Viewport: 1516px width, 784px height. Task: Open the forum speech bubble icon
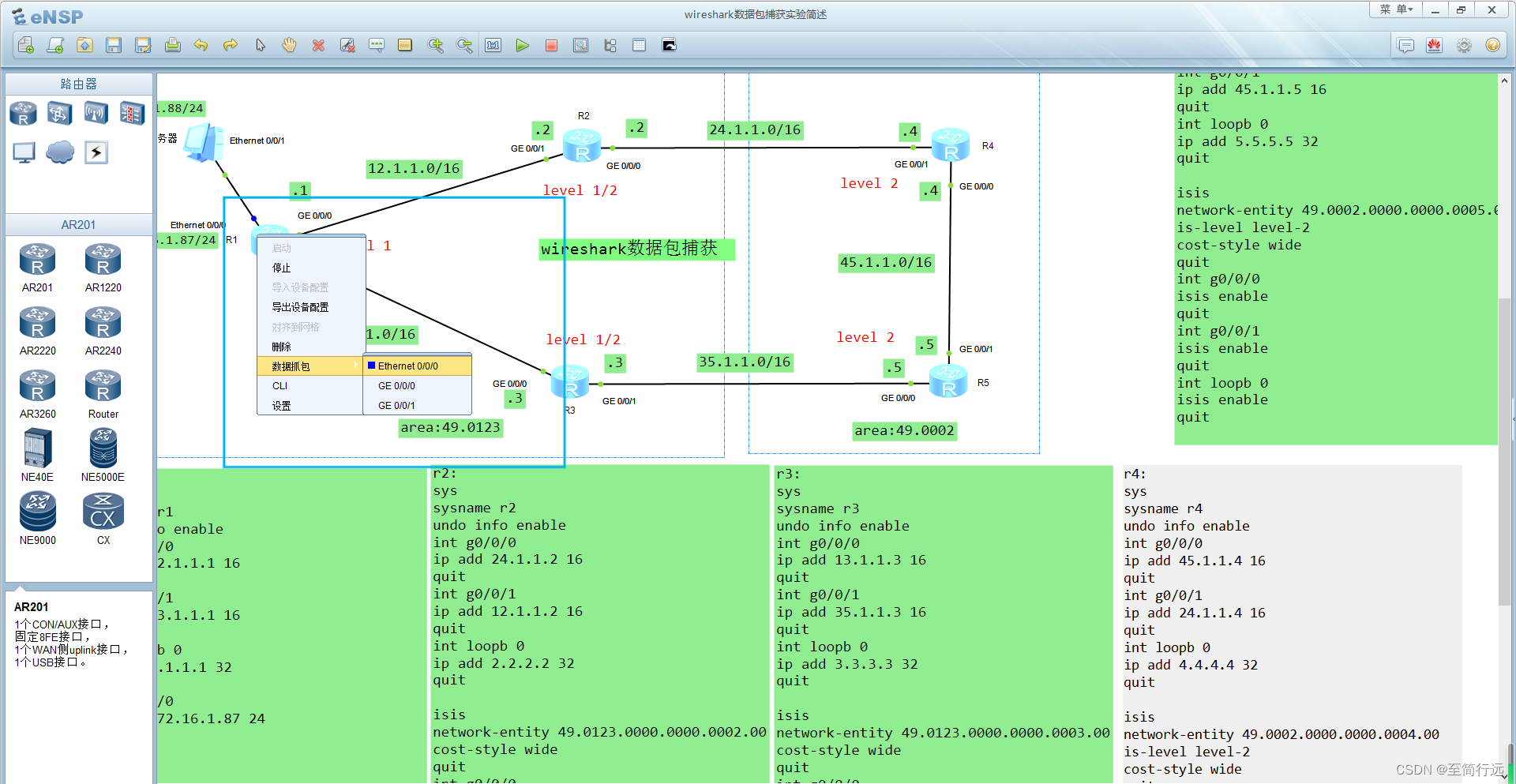point(1405,45)
